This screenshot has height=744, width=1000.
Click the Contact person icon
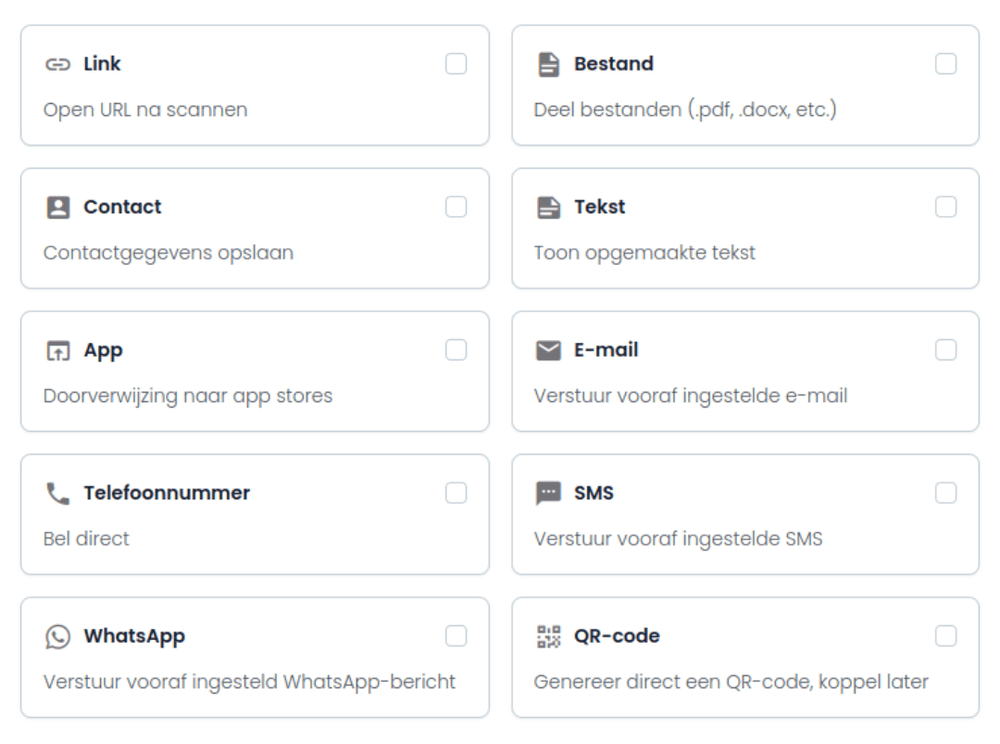coord(58,207)
